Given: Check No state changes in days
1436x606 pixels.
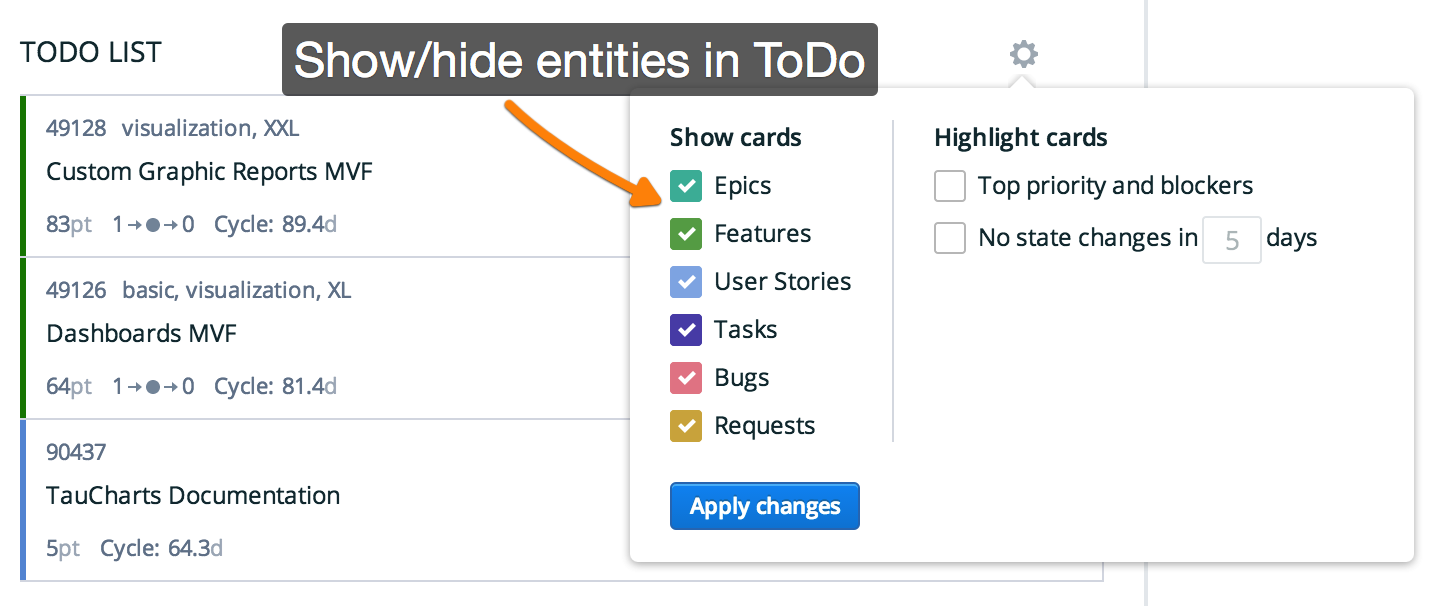Looking at the screenshot, I should [x=950, y=238].
